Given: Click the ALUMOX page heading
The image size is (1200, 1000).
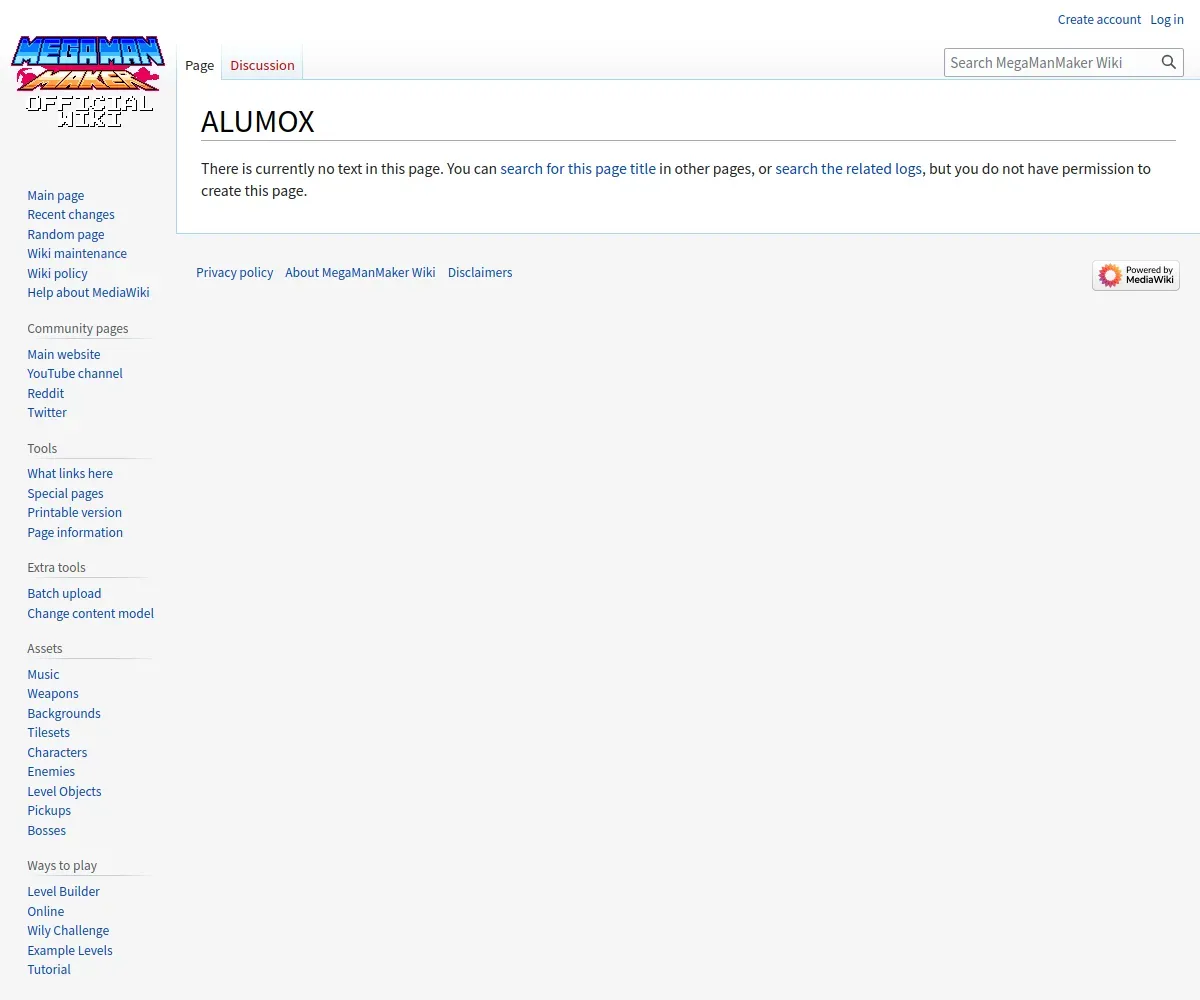Looking at the screenshot, I should click(258, 121).
